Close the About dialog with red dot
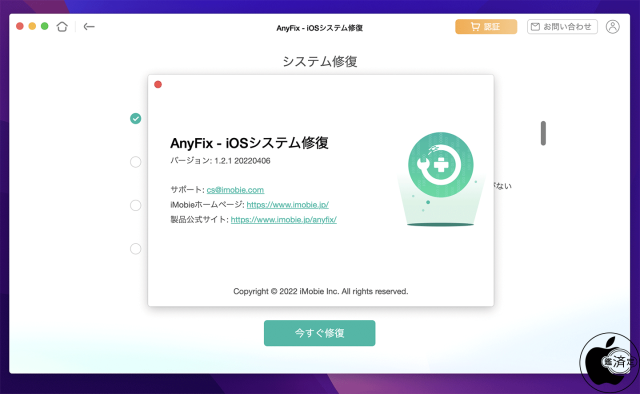The width and height of the screenshot is (640, 394). click(x=158, y=85)
